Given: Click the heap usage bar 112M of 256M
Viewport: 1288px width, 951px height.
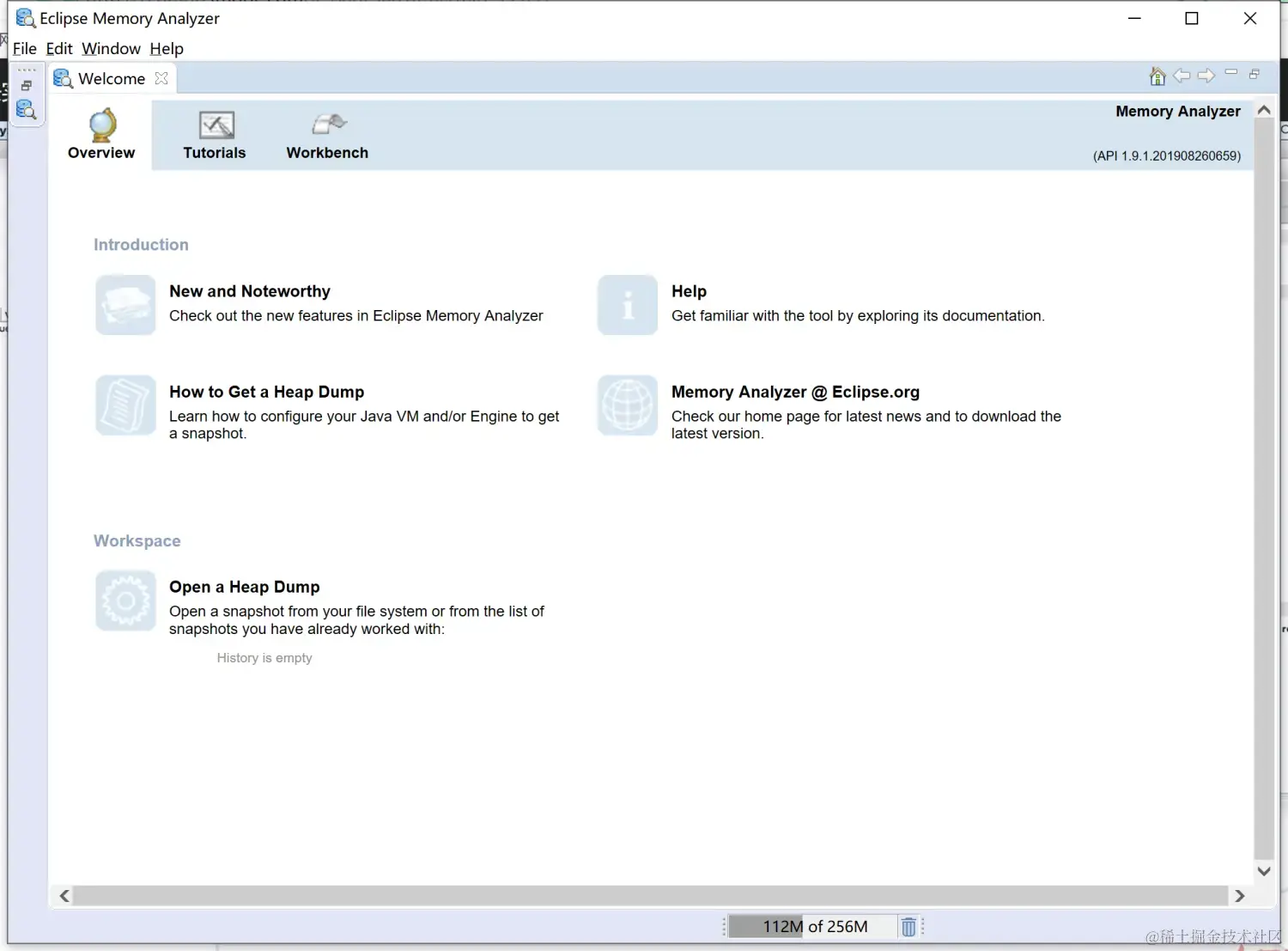Looking at the screenshot, I should (x=812, y=927).
